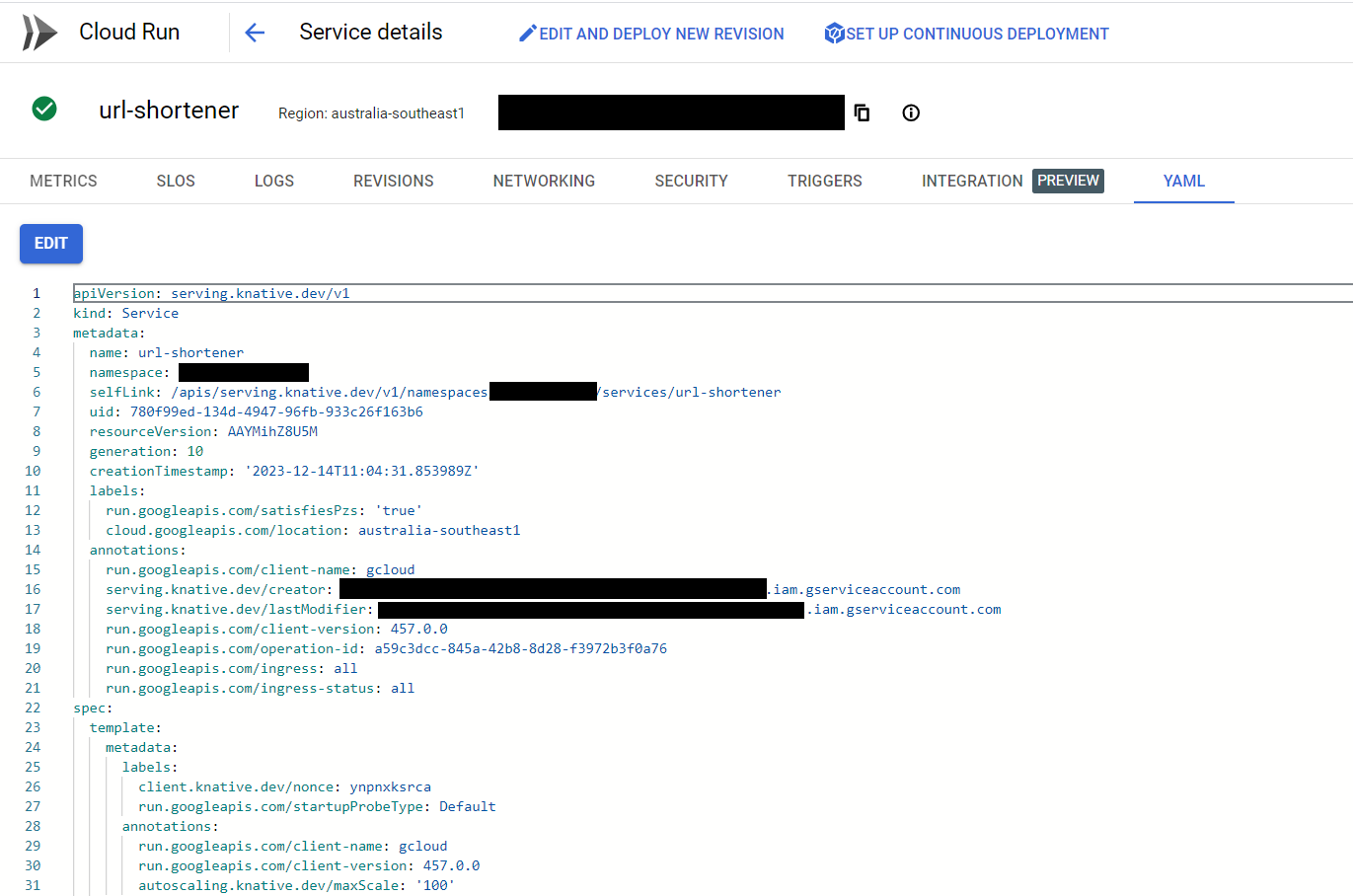Click the uid value 780f99ed-134d-4947
The height and width of the screenshot is (896, 1353).
276,411
